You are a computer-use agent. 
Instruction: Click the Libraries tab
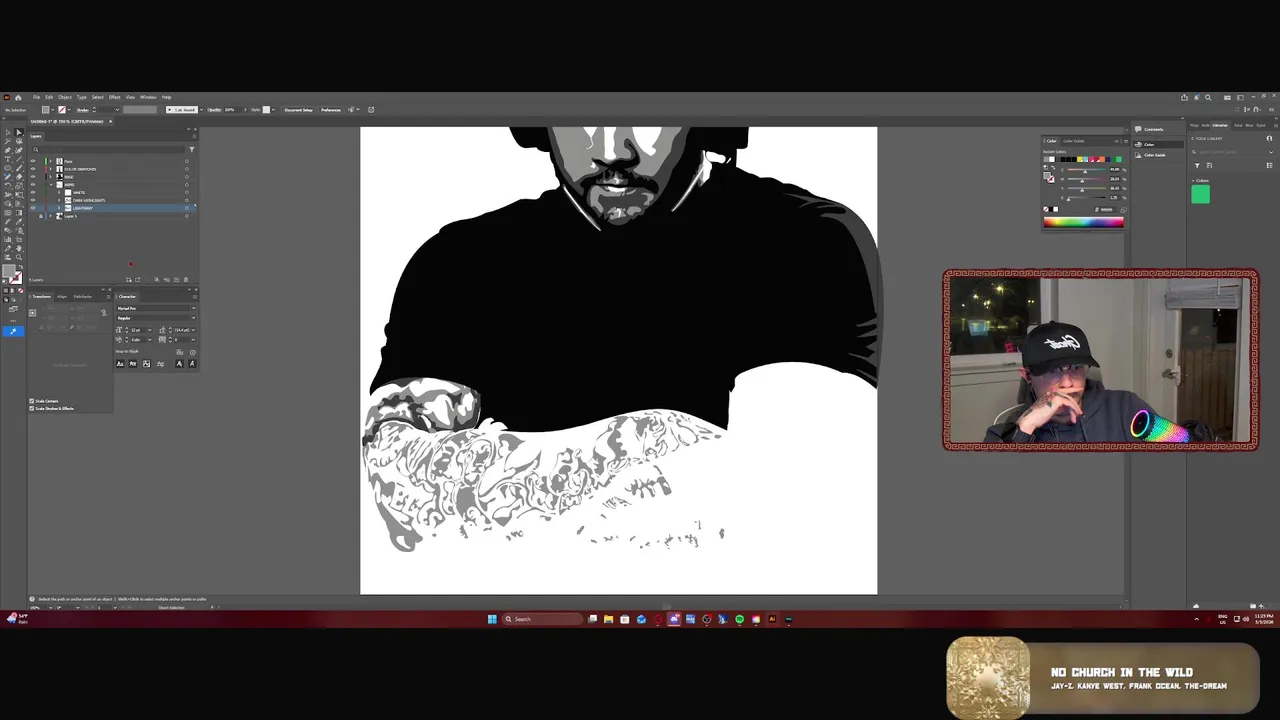click(1220, 125)
